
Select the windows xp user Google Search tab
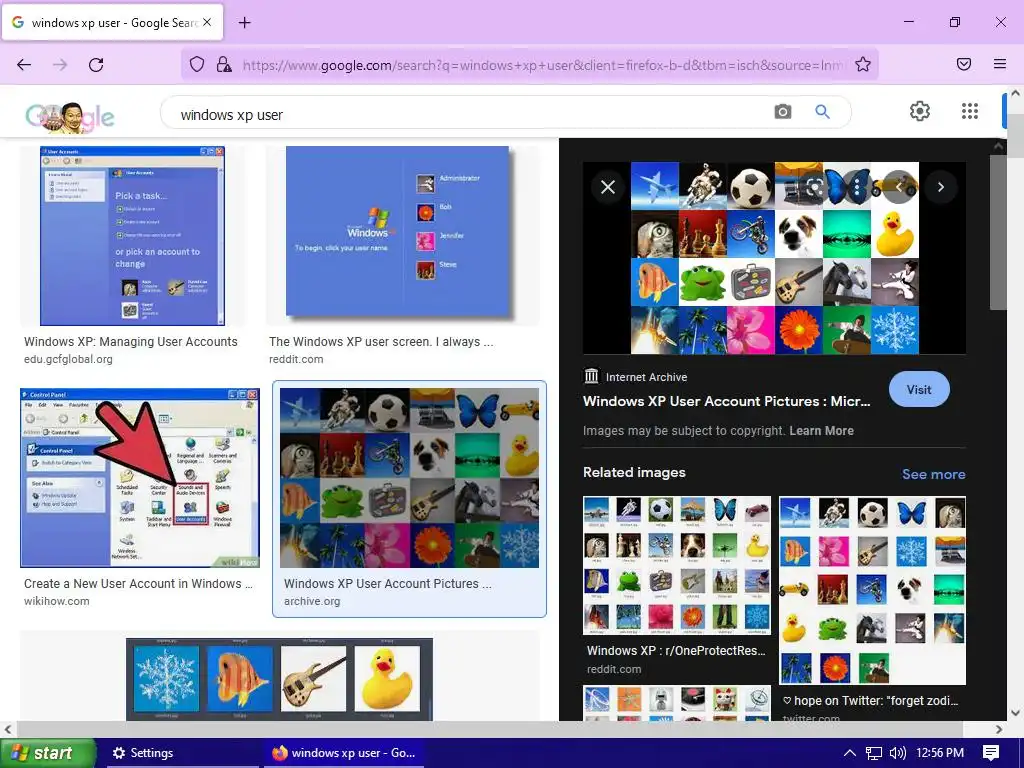[x=112, y=22]
